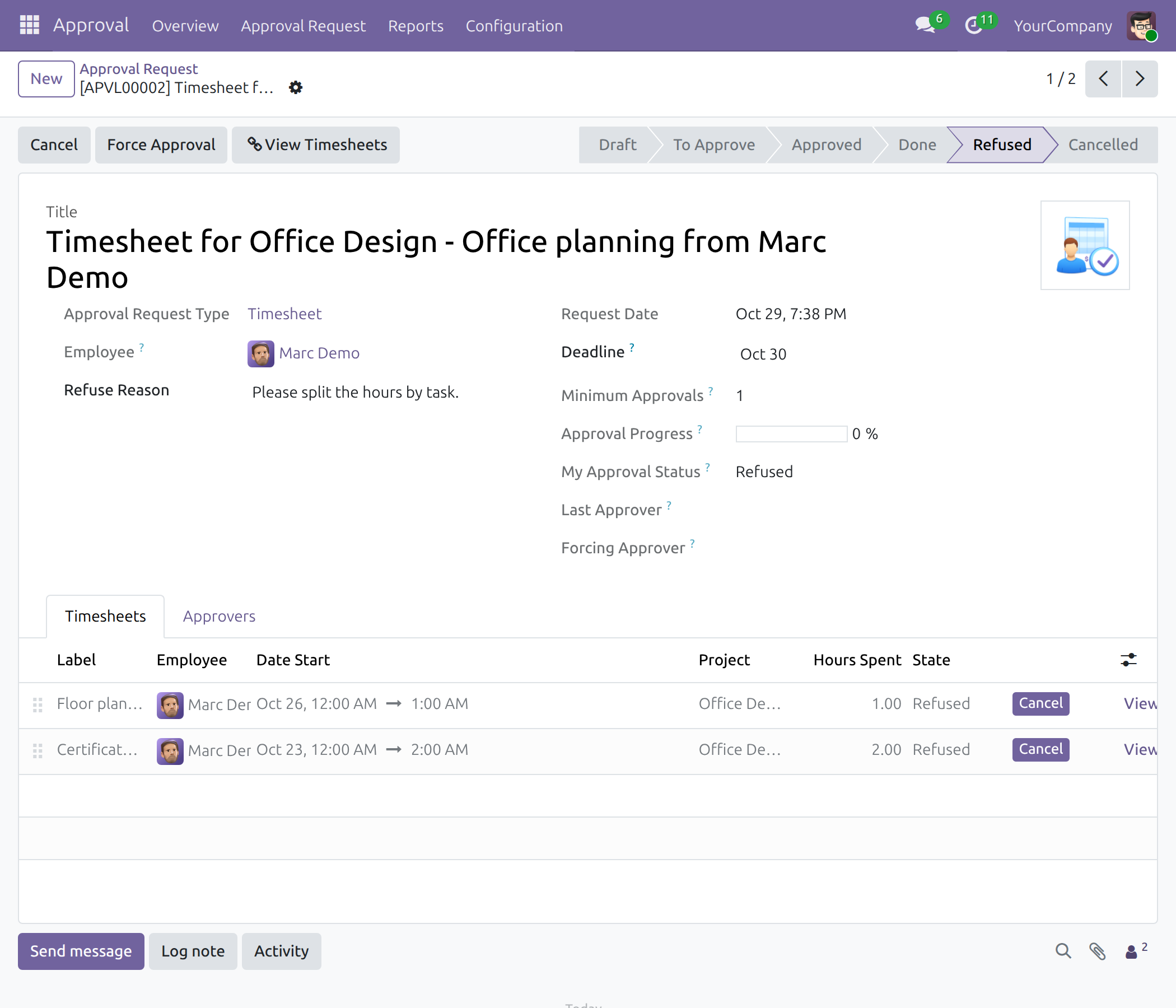Screen dimensions: 1176x1008
Task: Search chatter messages magnifier icon
Action: [x=1063, y=951]
